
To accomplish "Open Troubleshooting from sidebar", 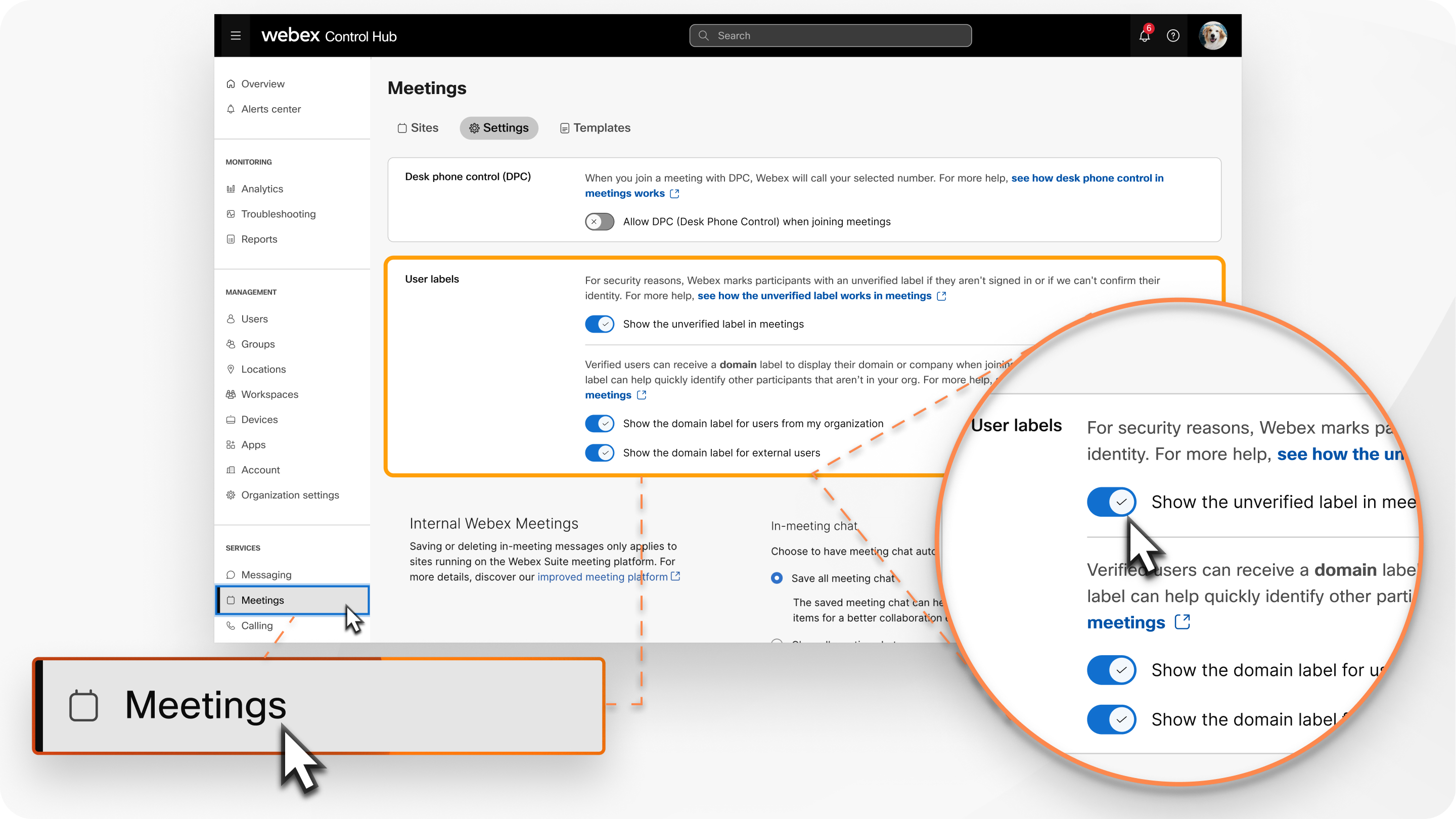I will [278, 213].
